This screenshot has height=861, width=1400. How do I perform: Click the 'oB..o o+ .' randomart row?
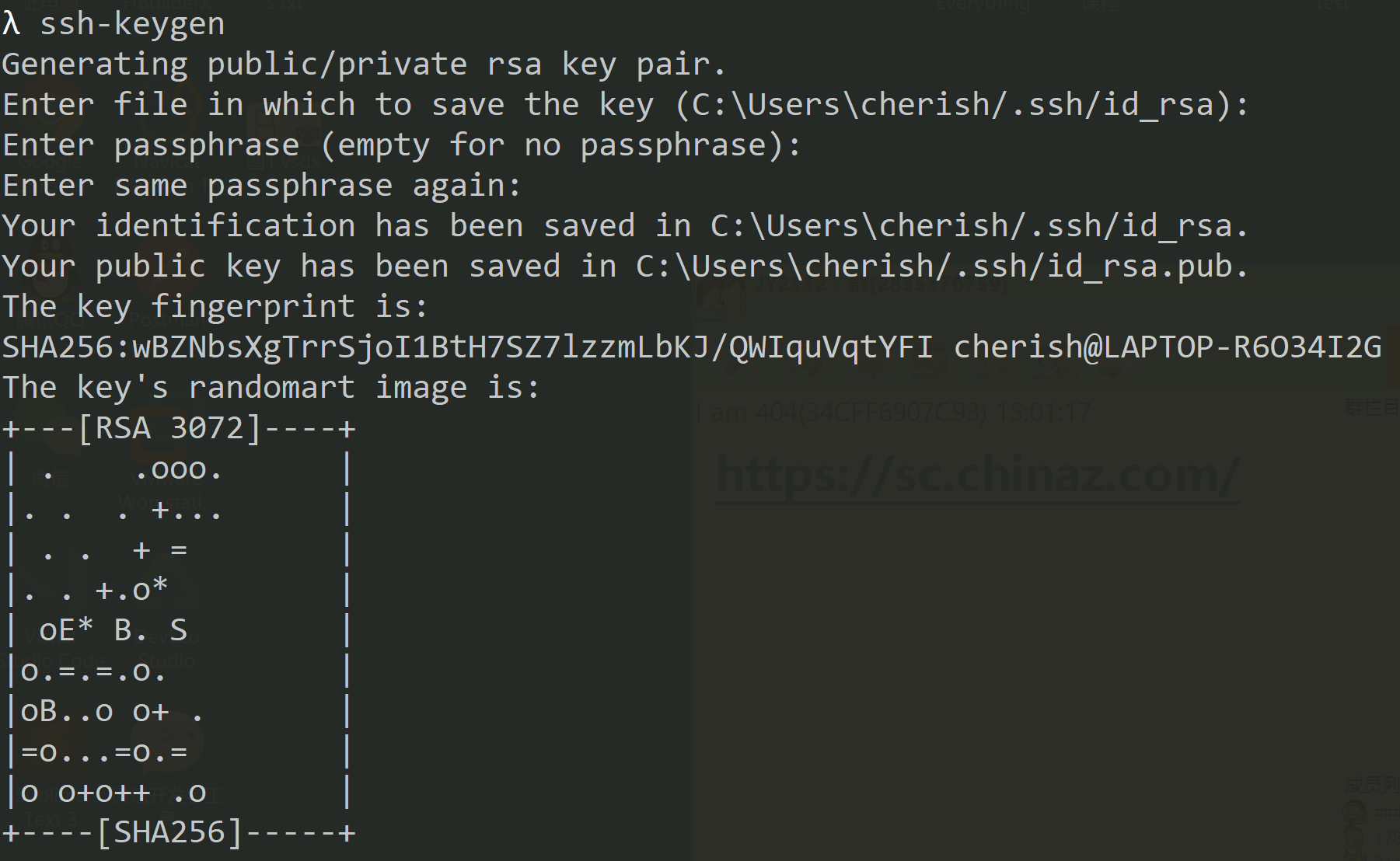(112, 711)
